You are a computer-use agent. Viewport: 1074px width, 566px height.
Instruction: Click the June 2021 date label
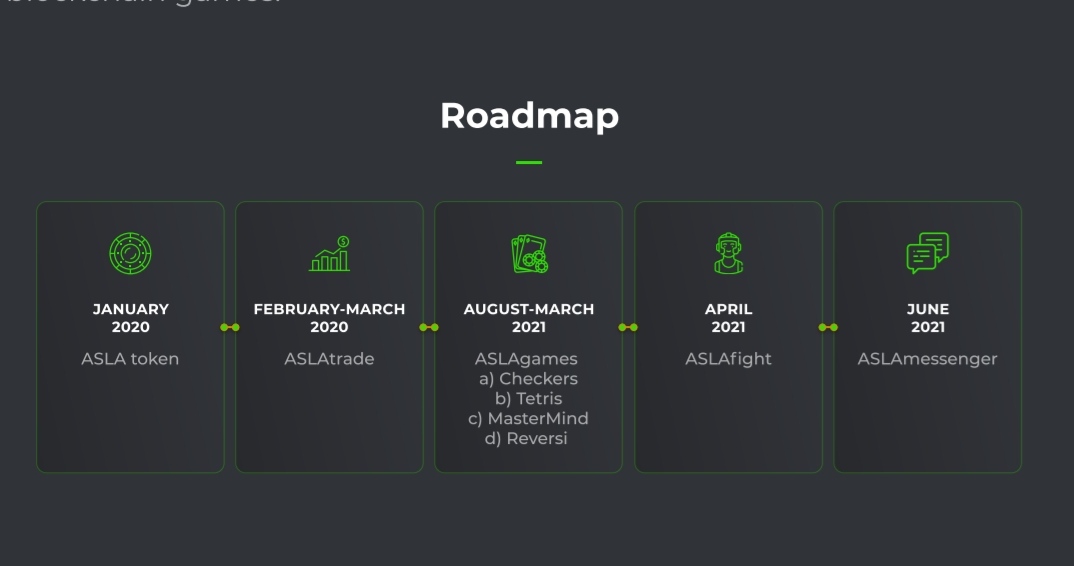(928, 318)
